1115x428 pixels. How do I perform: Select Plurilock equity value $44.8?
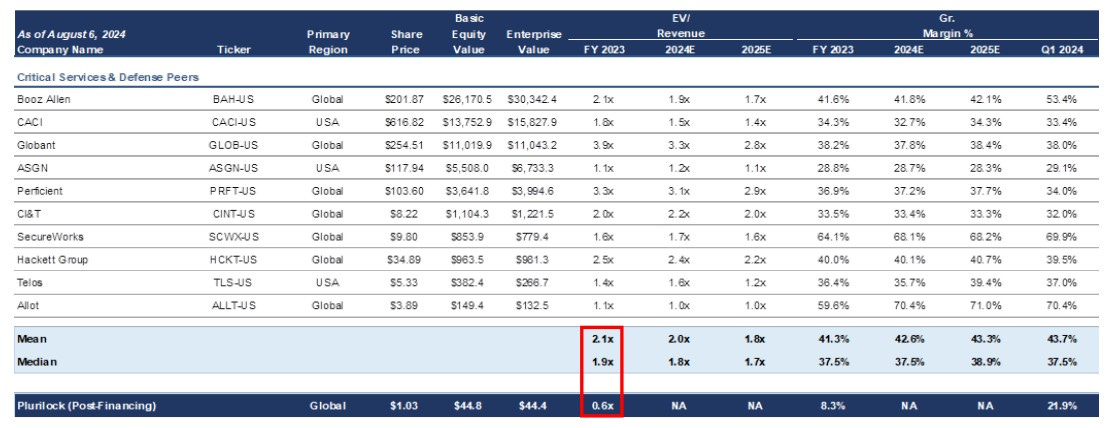[x=468, y=406]
